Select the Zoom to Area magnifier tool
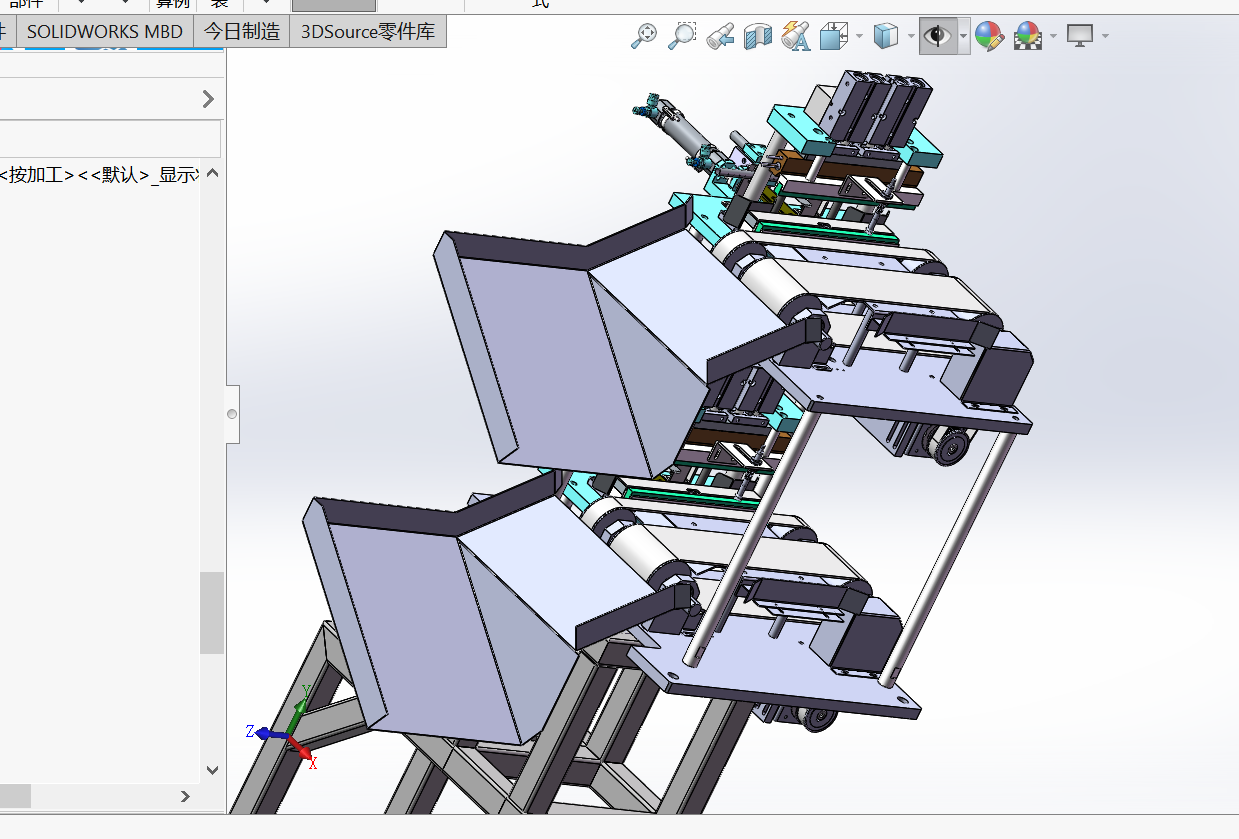This screenshot has height=839, width=1239. 682,36
